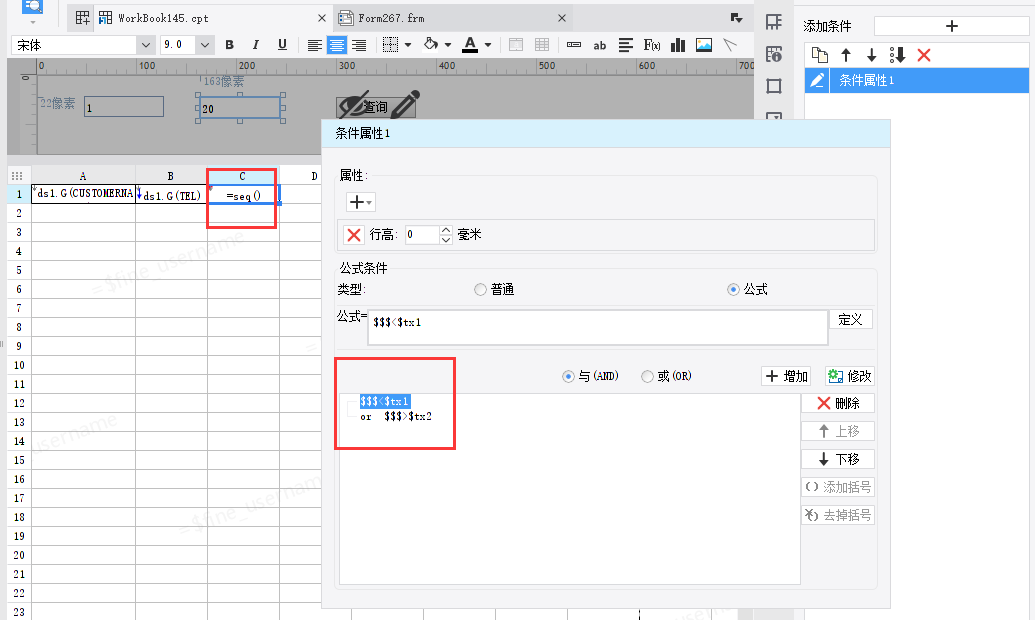The width and height of the screenshot is (1035, 620).
Task: Select the 条件属性1 list item
Action: pos(917,80)
